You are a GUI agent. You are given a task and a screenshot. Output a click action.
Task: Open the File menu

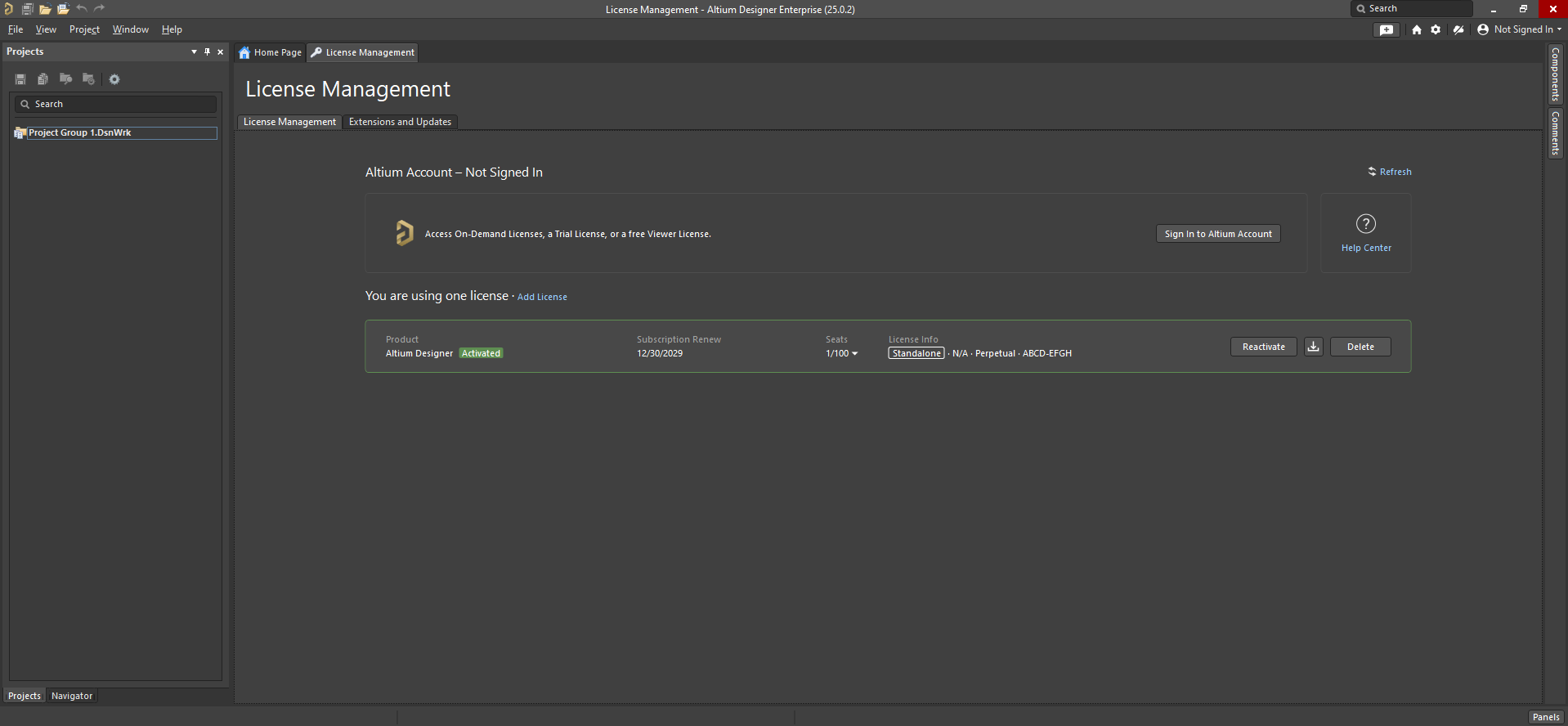click(x=16, y=29)
